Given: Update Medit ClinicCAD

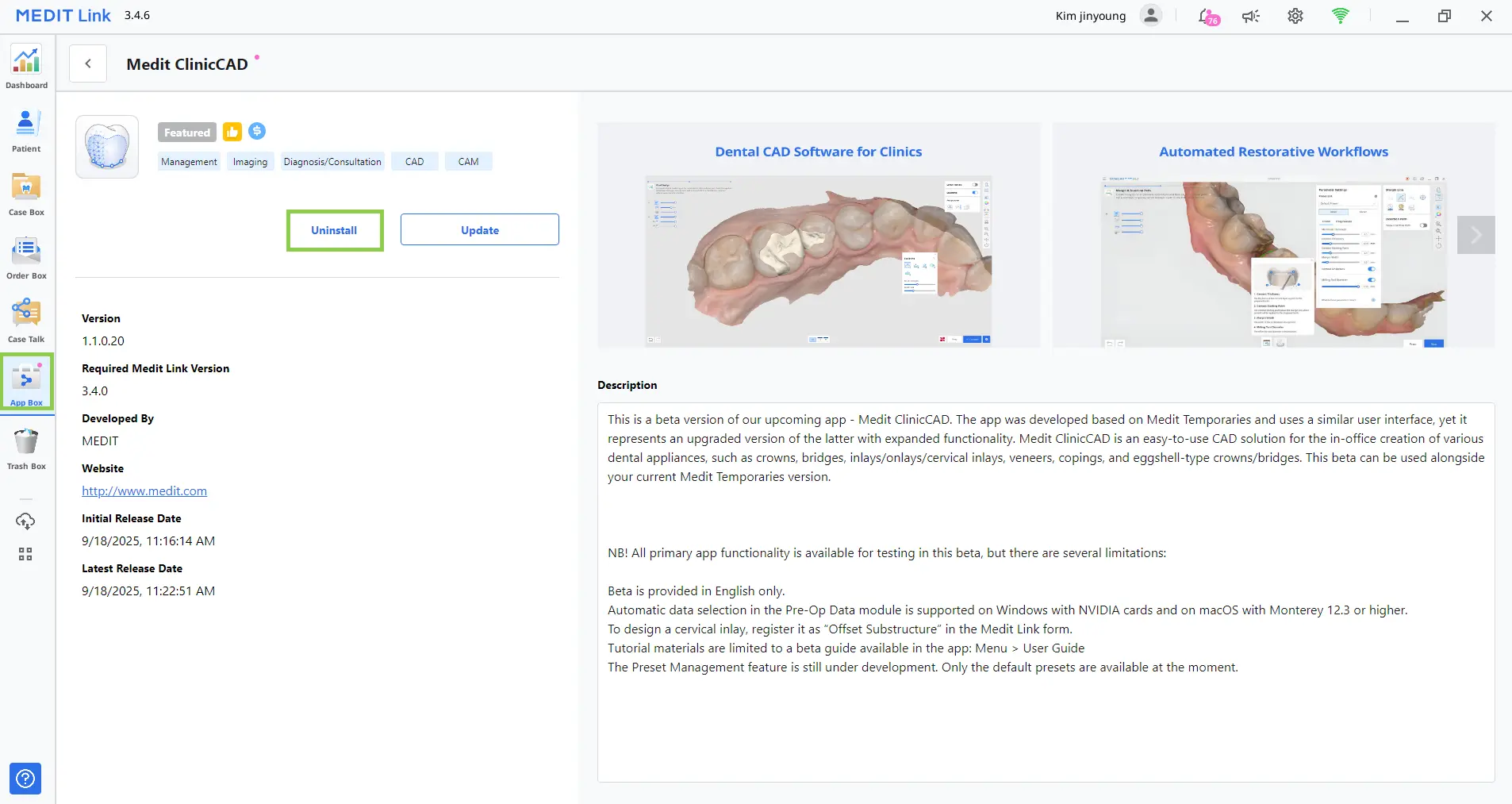Looking at the screenshot, I should pyautogui.click(x=480, y=230).
